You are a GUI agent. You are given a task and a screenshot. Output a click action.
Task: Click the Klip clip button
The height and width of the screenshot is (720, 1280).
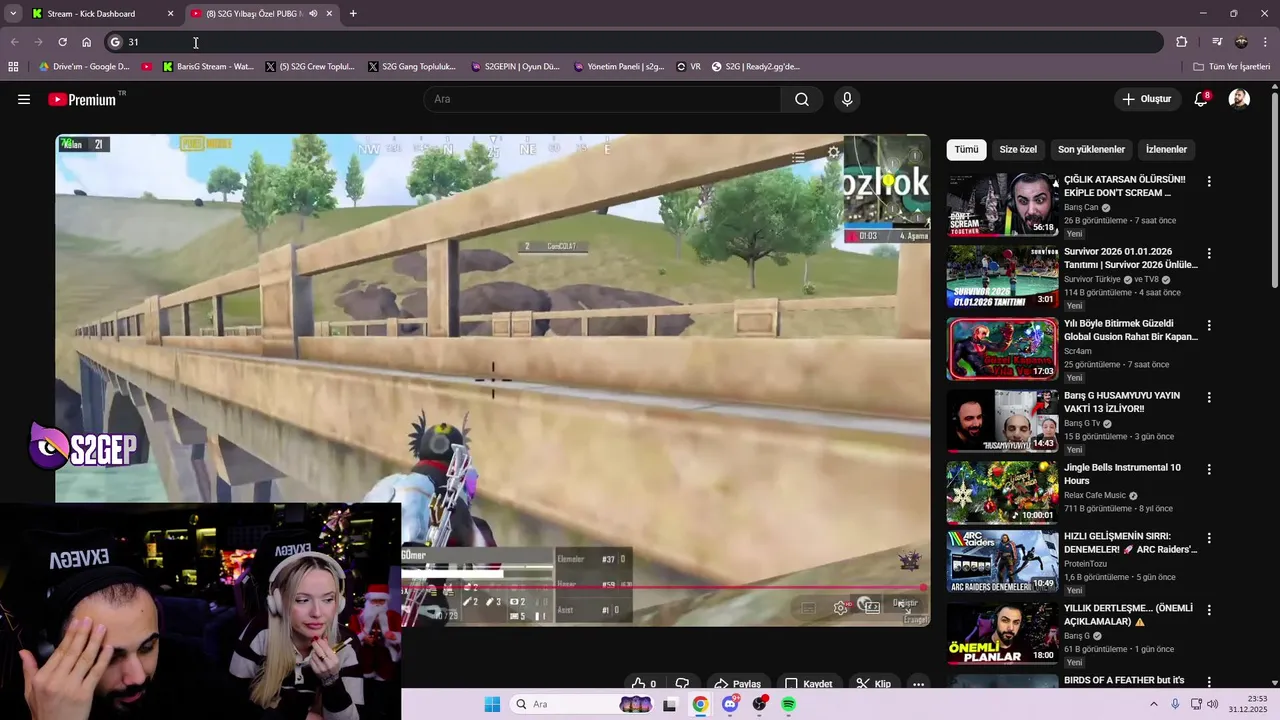click(x=873, y=684)
